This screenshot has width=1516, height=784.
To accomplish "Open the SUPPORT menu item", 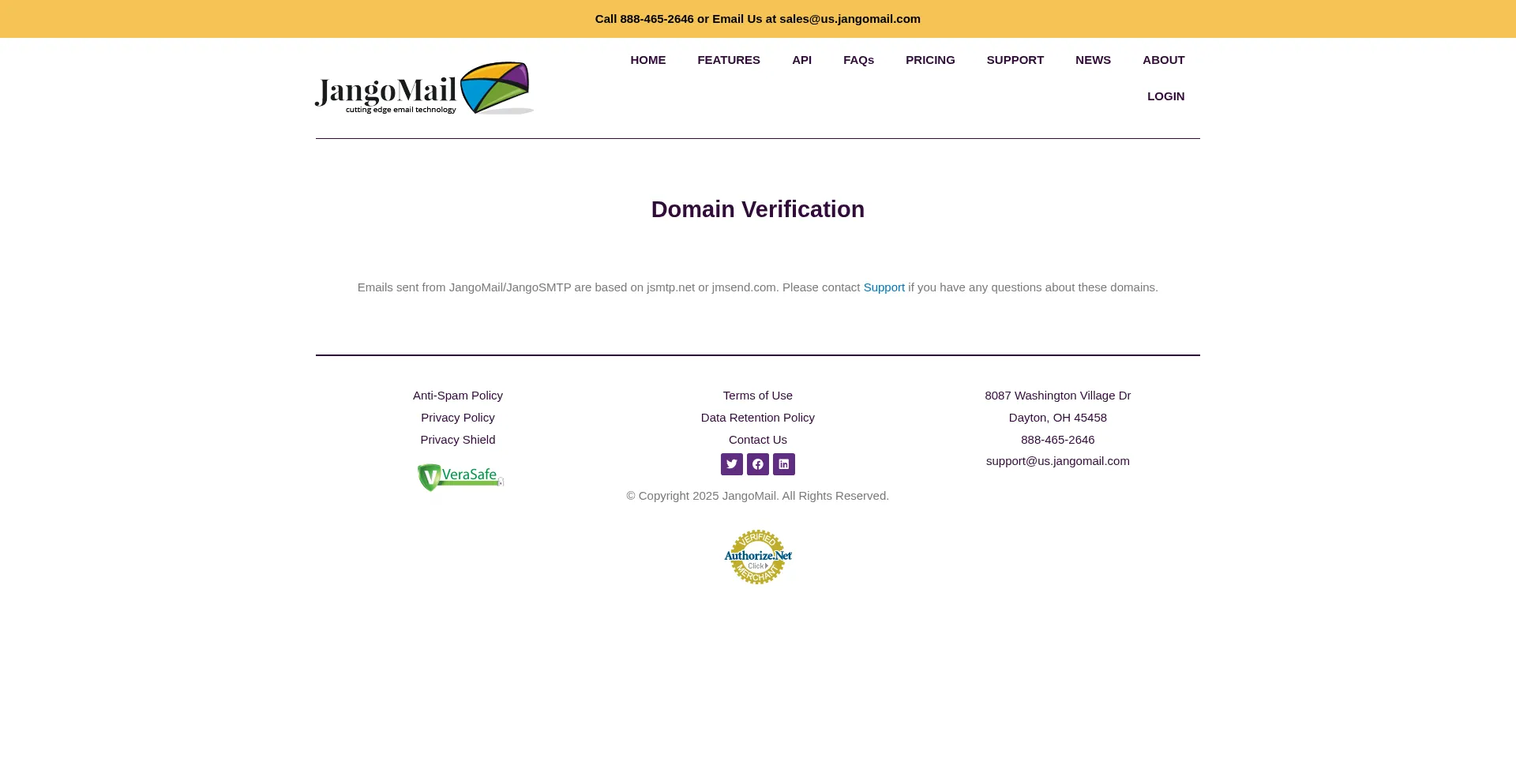I will click(1015, 60).
